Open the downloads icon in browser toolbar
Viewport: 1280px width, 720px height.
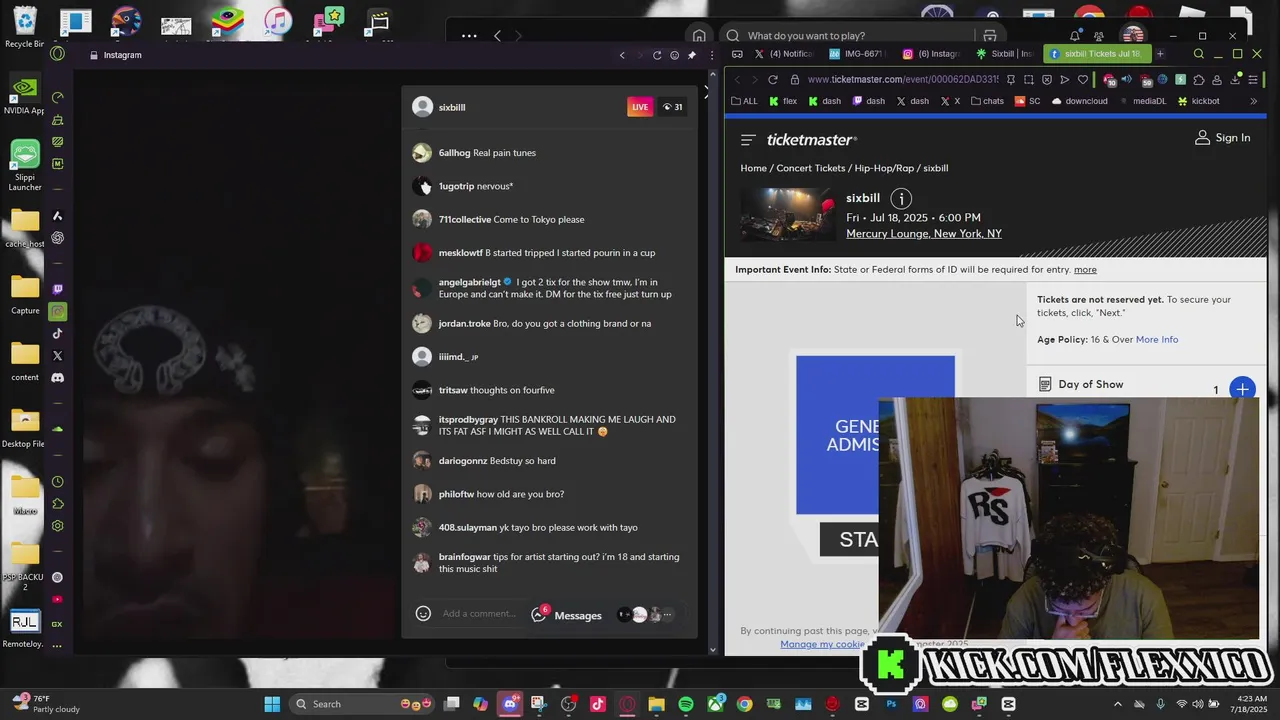click(1235, 79)
